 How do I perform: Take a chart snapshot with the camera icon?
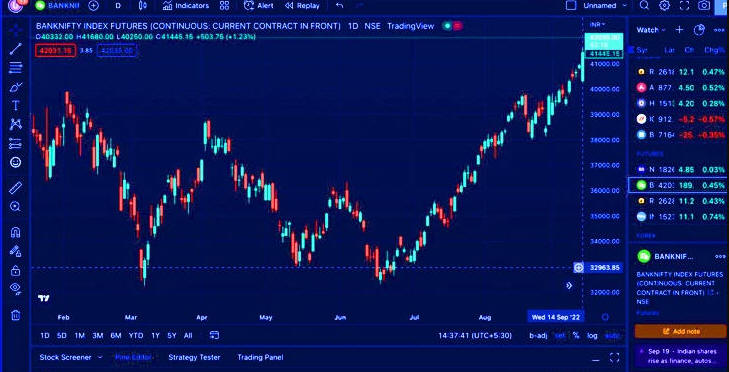point(704,6)
